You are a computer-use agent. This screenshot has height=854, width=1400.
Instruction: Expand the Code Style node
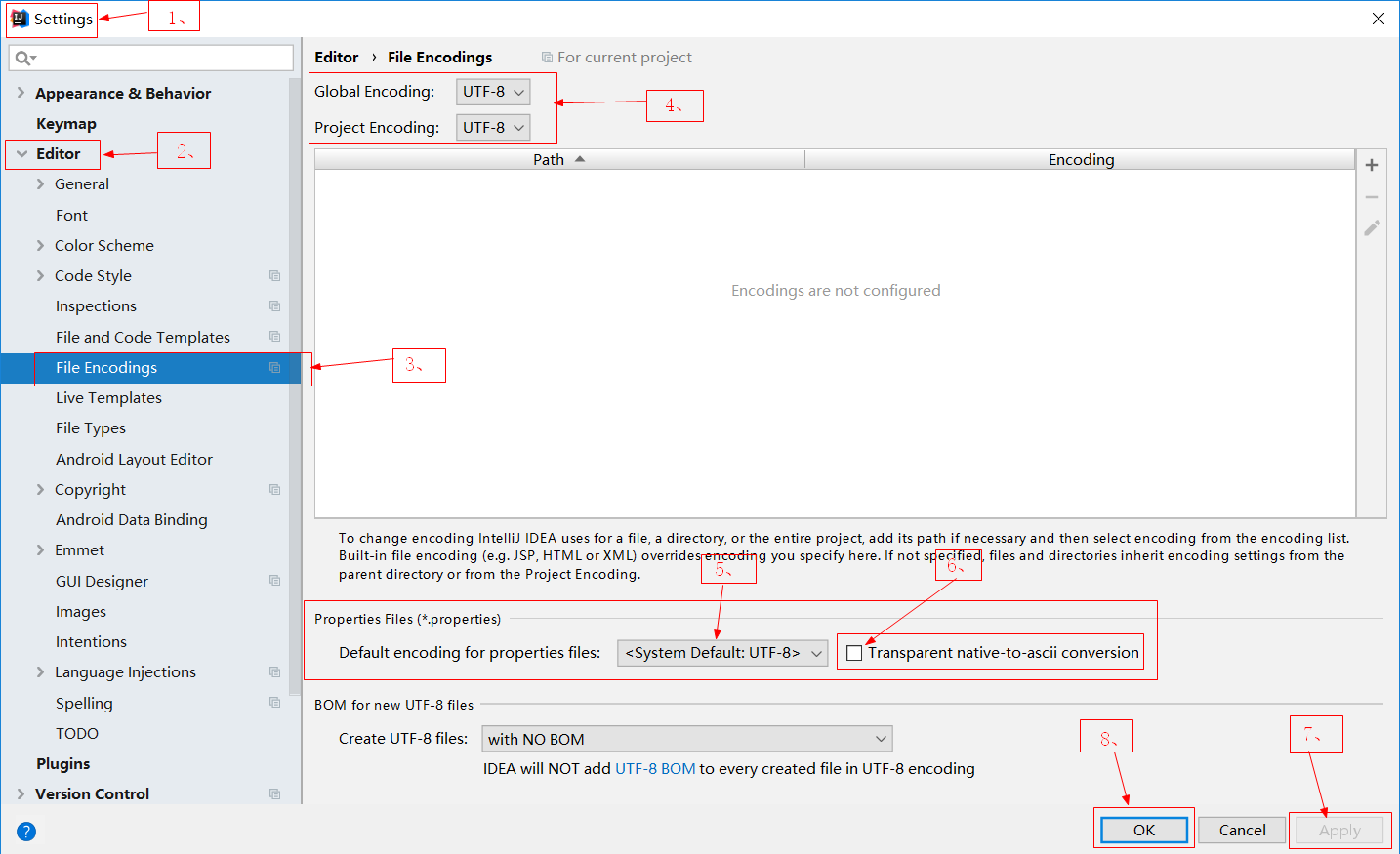pos(40,275)
